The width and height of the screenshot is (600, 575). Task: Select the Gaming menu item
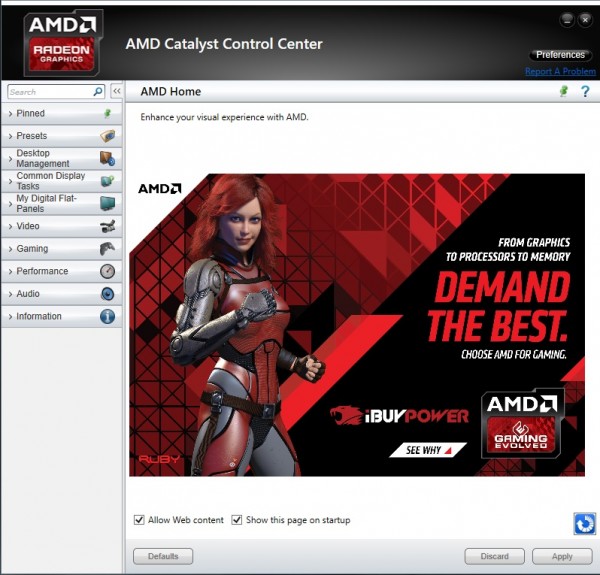click(x=62, y=249)
